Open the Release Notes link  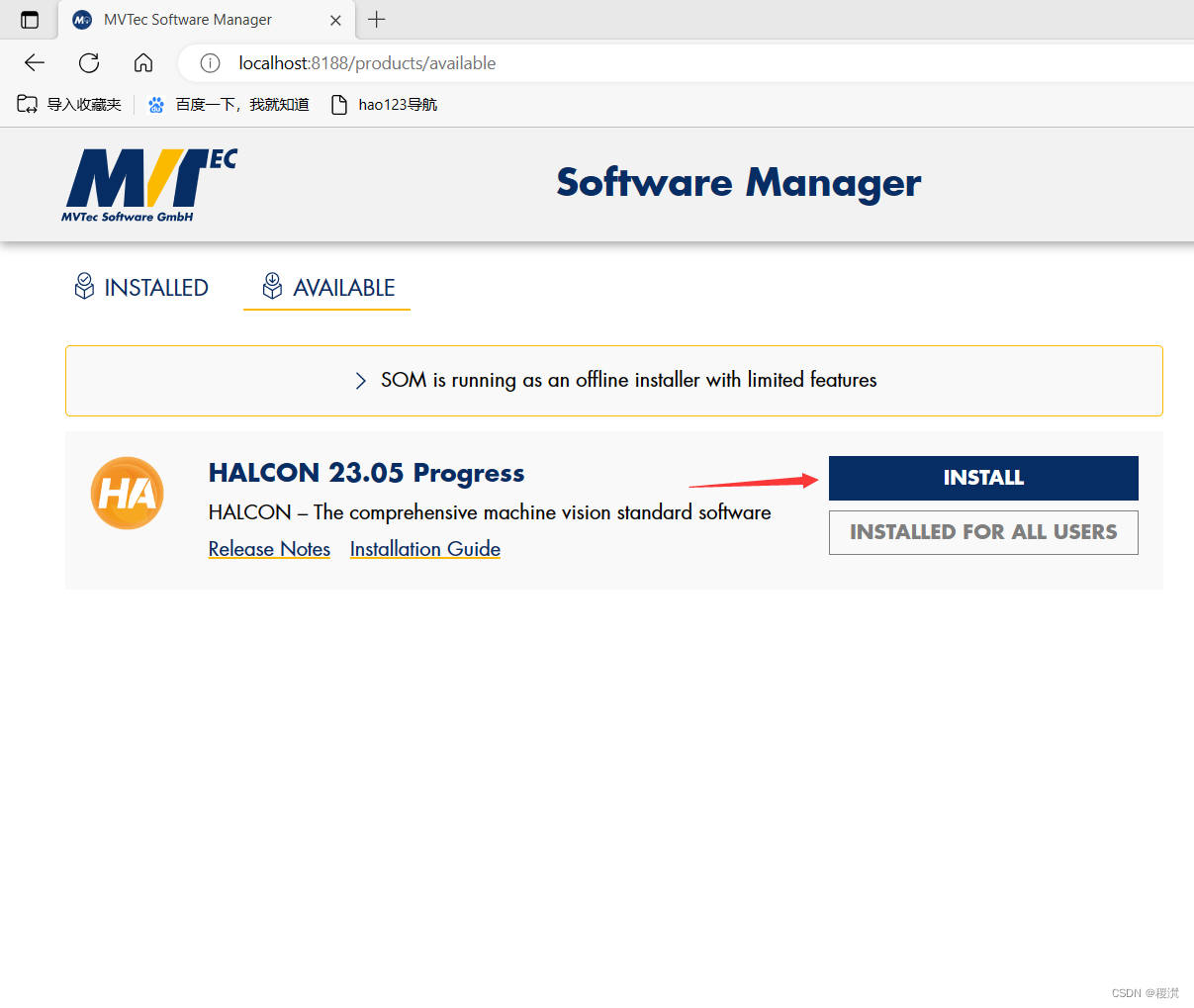pyautogui.click(x=269, y=549)
